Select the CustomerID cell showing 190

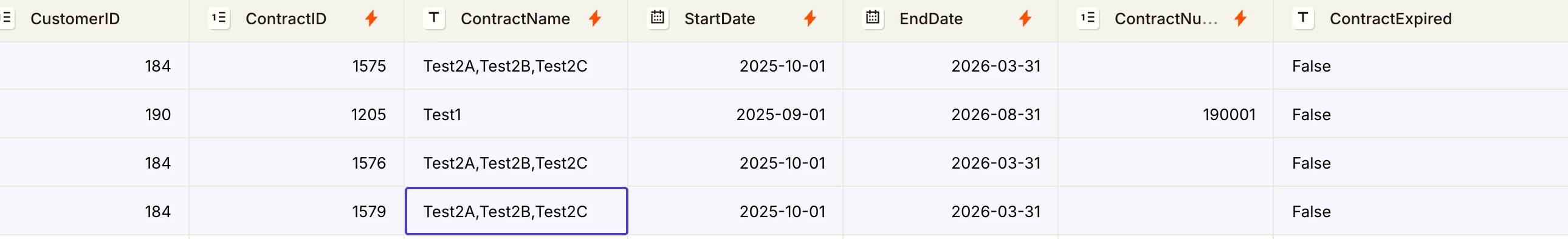(x=94, y=114)
